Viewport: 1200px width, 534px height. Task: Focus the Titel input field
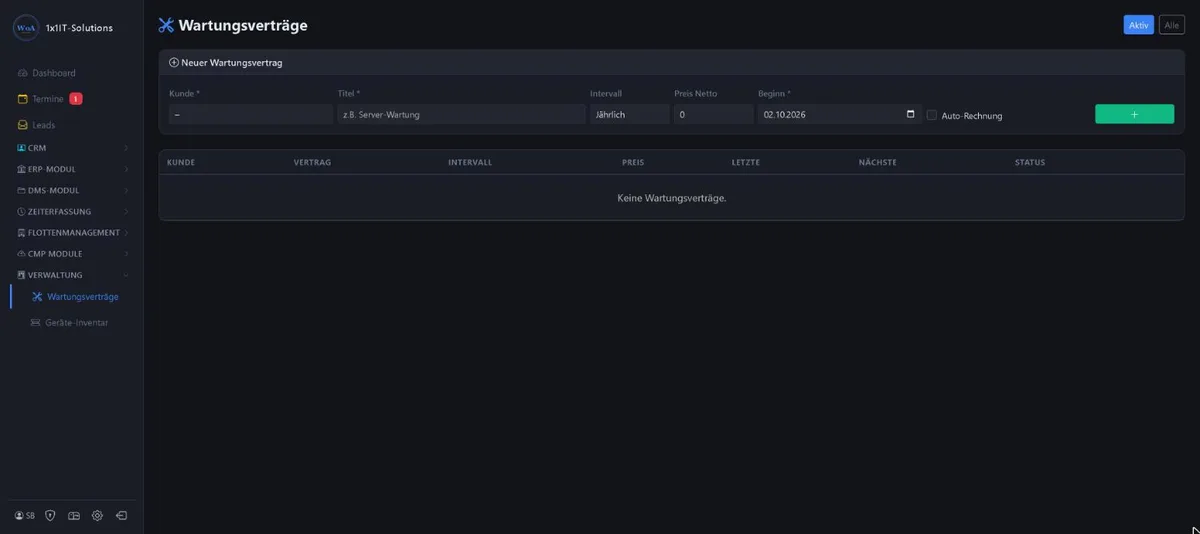[x=461, y=114]
